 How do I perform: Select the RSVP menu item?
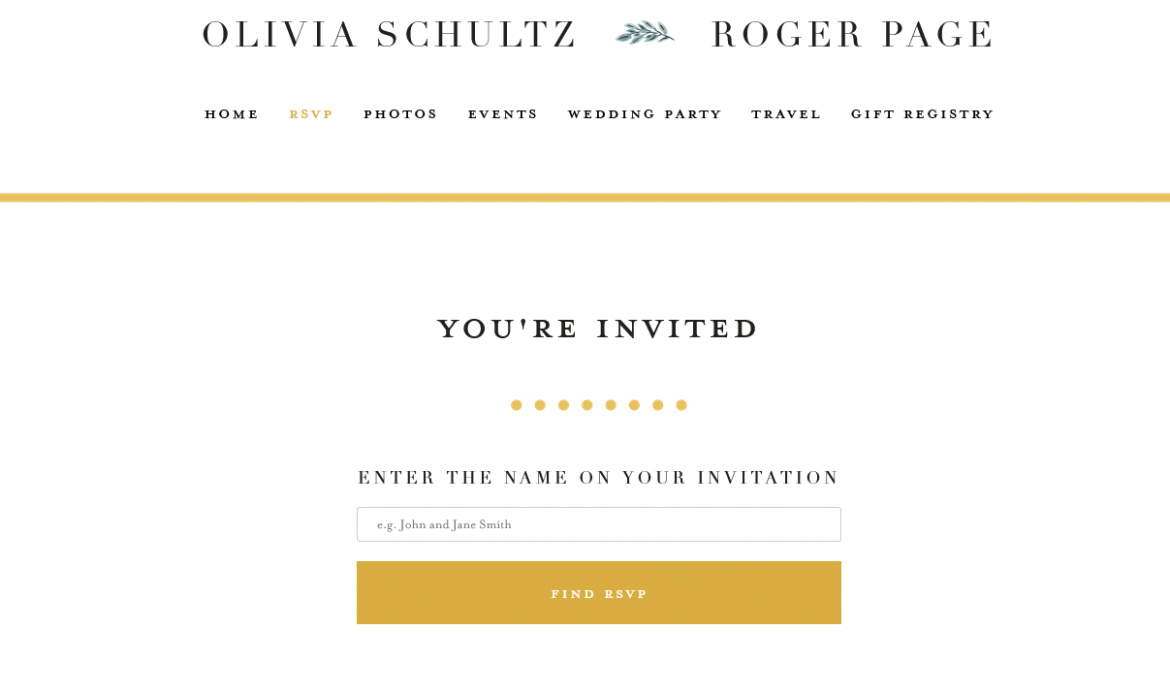click(311, 114)
